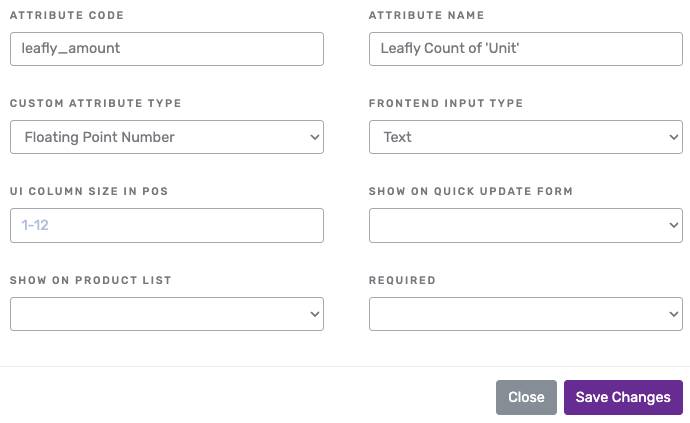Click the CUSTOM ATTRIBUTE TYPE label
Screen dimensions: 690x423
point(95,103)
